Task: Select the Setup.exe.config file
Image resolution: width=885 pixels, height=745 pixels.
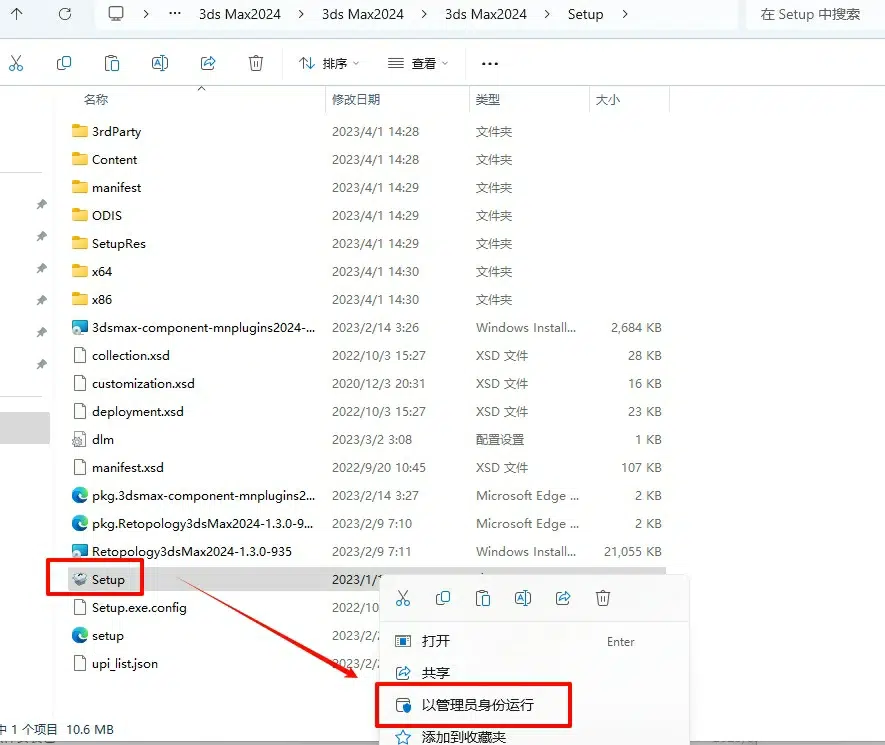Action: (139, 607)
